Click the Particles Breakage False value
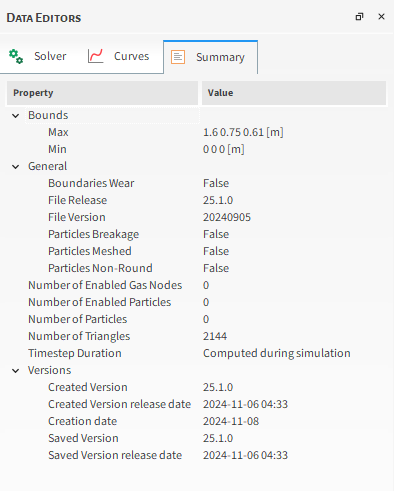The image size is (394, 491). click(x=216, y=234)
